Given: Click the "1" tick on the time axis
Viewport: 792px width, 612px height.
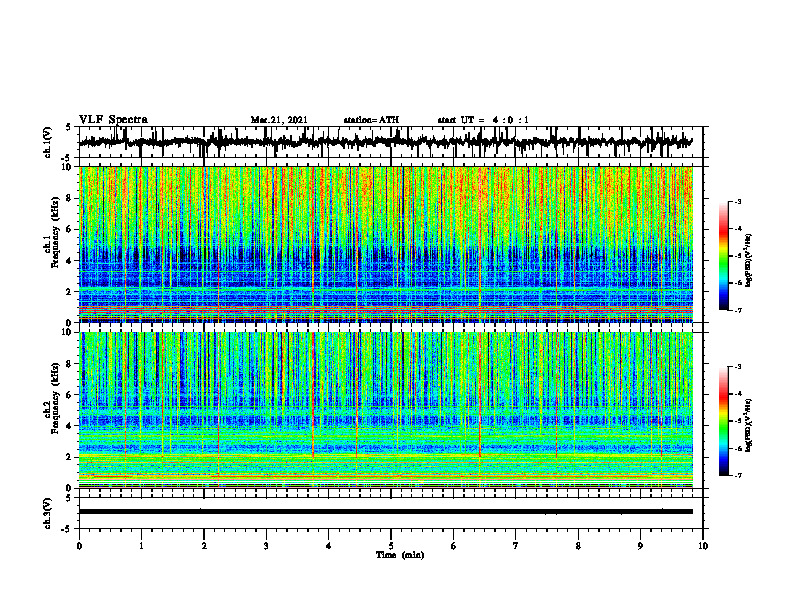Looking at the screenshot, I should click(141, 546).
